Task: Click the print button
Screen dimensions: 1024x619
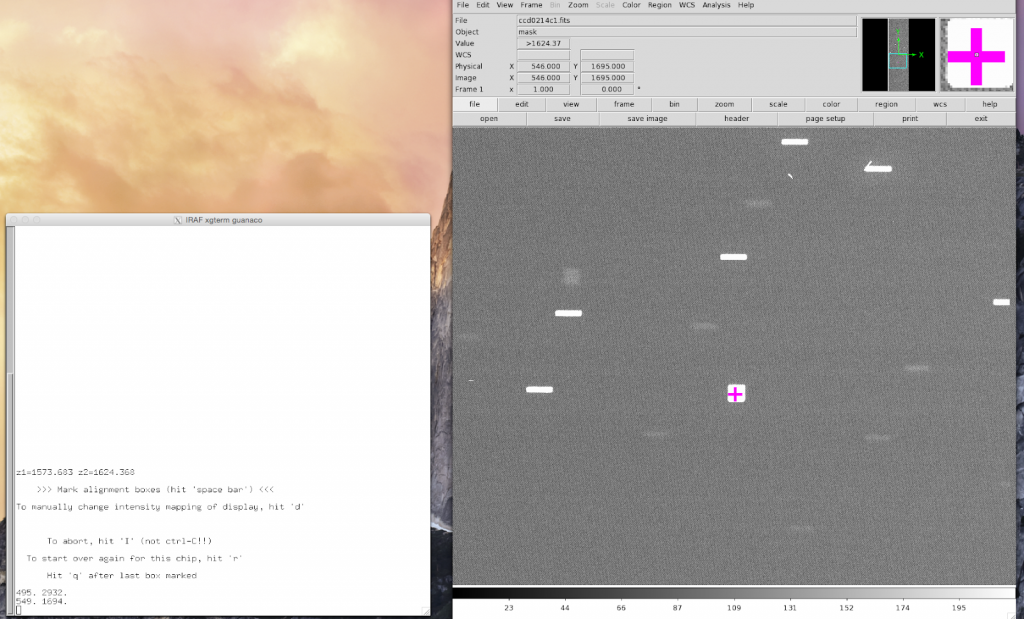Action: pos(909,119)
